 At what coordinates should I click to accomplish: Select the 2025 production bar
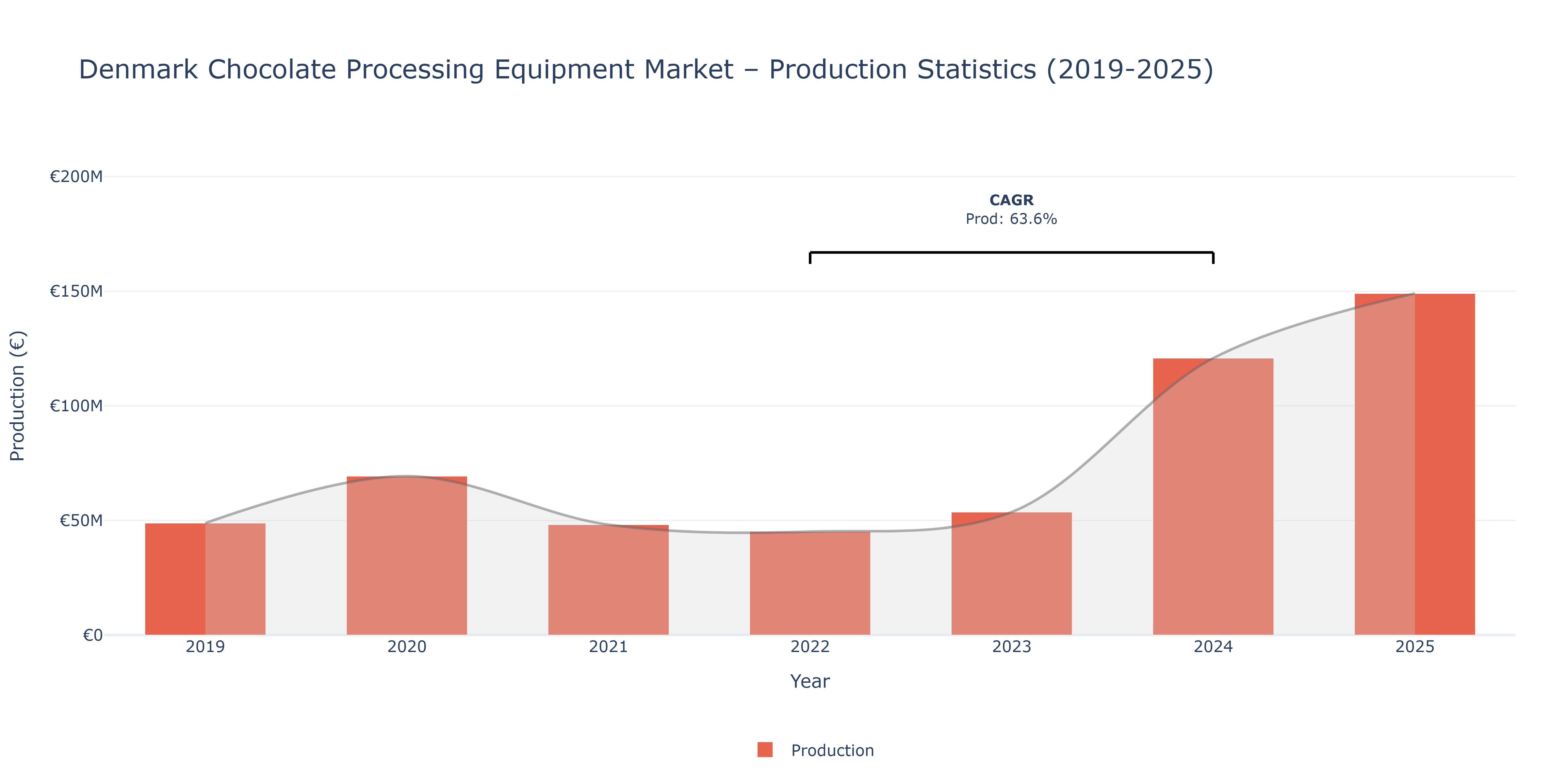[x=1414, y=465]
